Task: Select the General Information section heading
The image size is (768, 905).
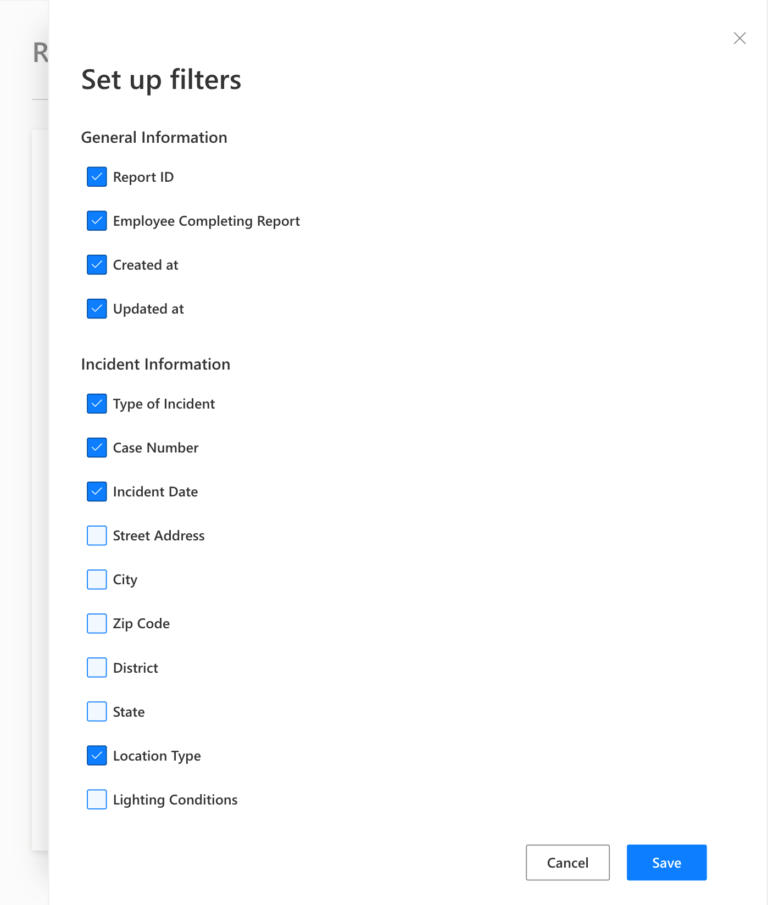Action: 154,137
